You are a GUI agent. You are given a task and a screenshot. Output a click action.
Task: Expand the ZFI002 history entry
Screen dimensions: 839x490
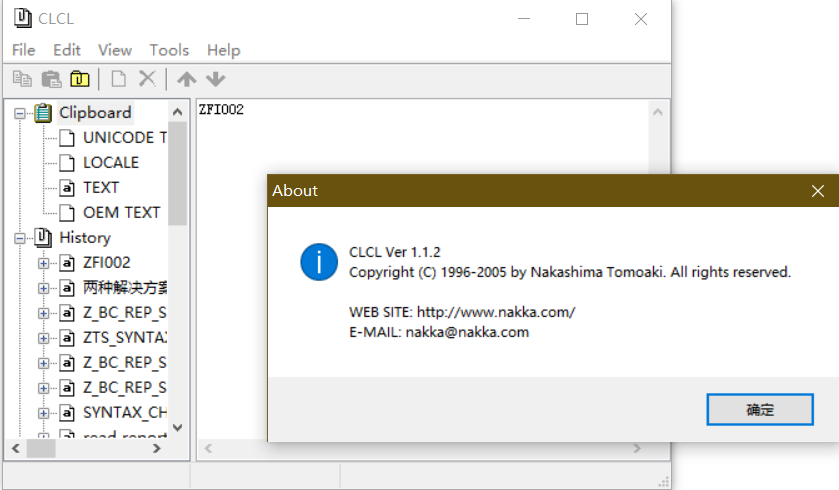tap(43, 263)
